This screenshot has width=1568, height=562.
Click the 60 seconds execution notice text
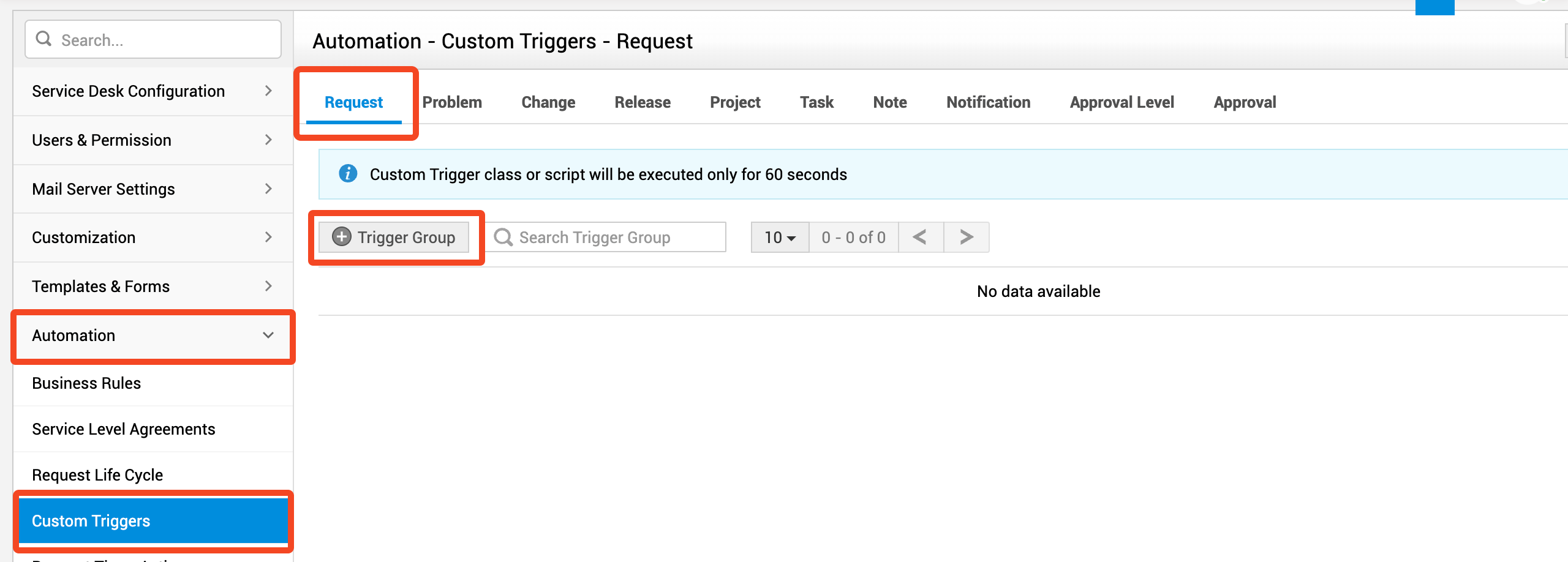[x=608, y=174]
